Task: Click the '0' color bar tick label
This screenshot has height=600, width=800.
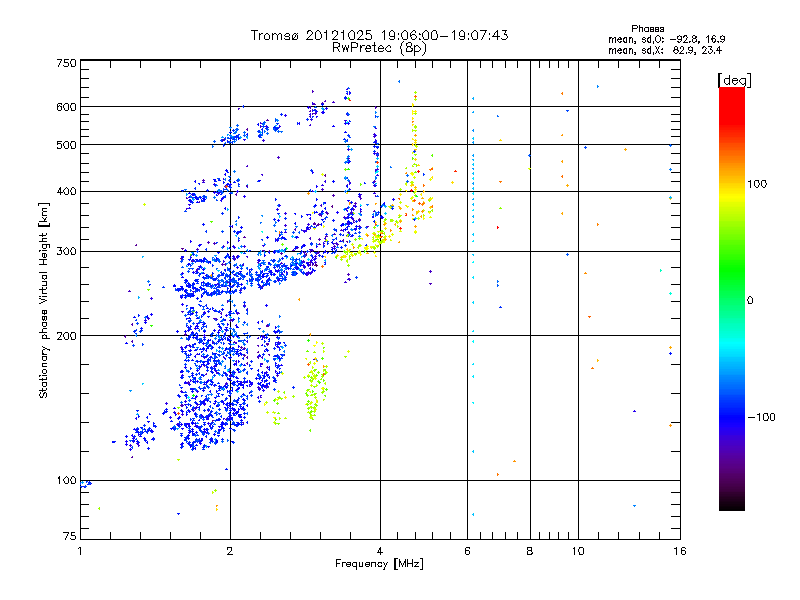Action: 750,301
